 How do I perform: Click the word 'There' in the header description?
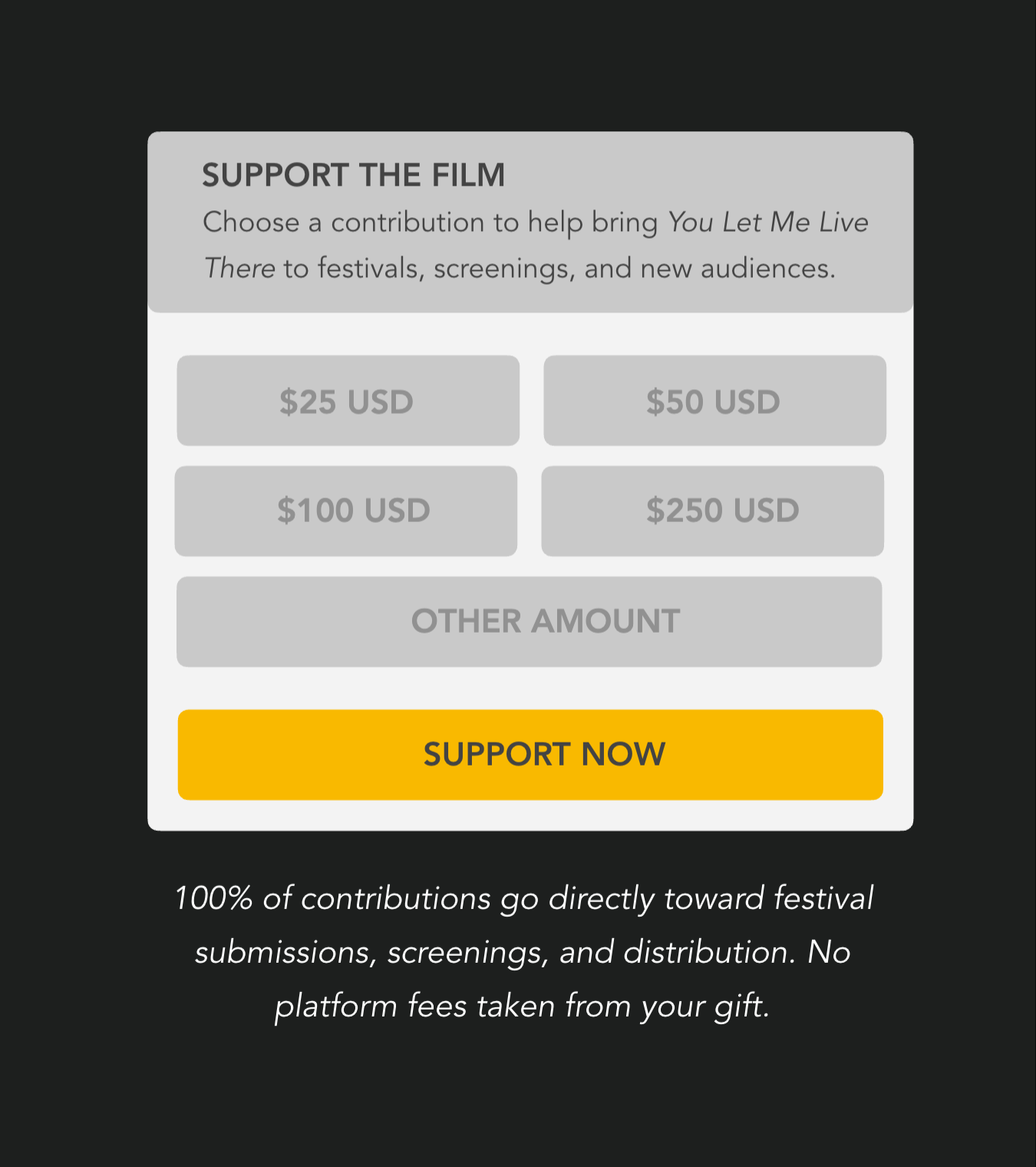pos(239,269)
